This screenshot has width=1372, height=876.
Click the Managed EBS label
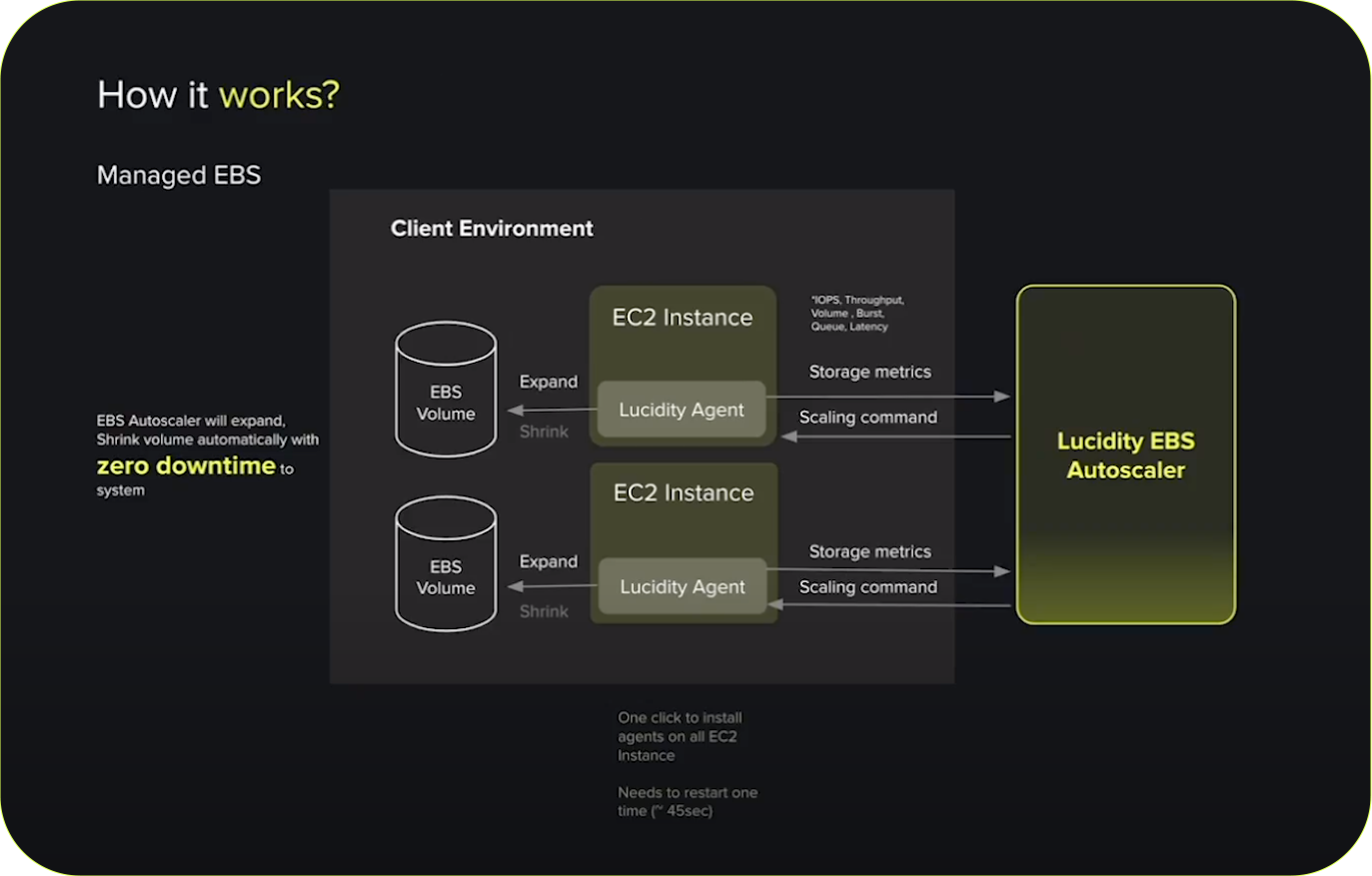pyautogui.click(x=179, y=175)
